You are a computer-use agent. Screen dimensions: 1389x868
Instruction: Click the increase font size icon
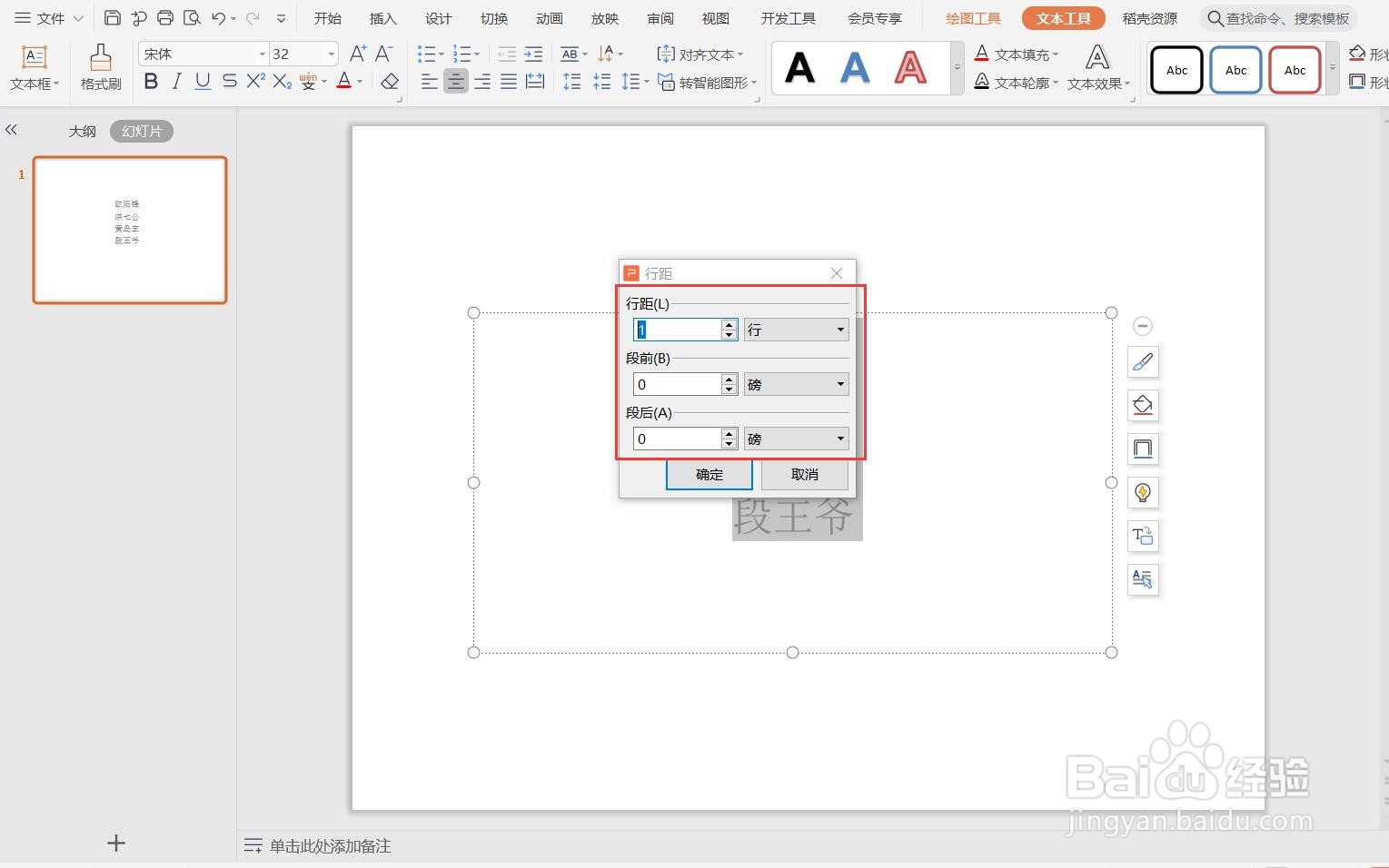click(358, 54)
